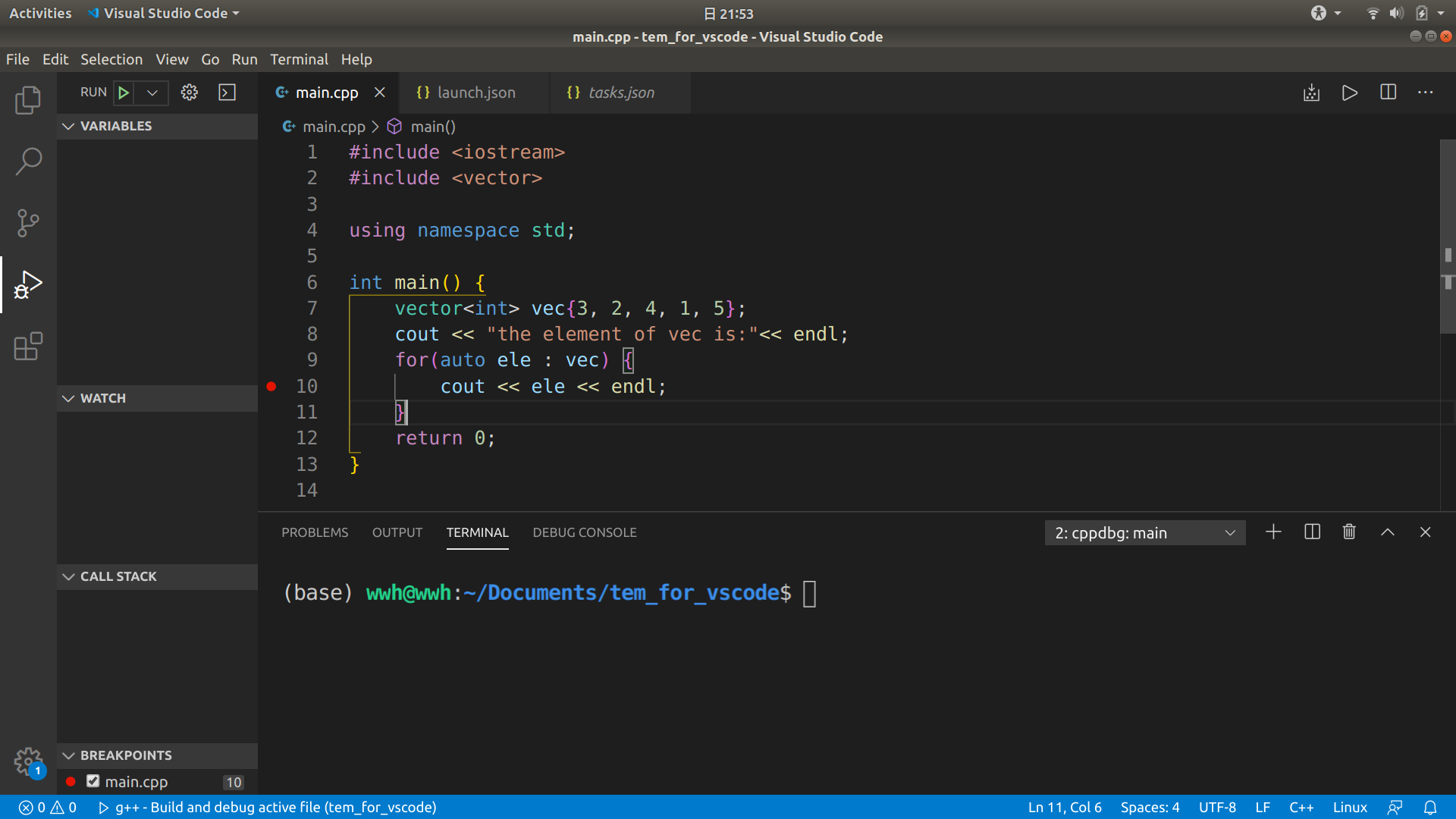Viewport: 1456px width, 819px height.
Task: Open the run configuration dropdown
Action: [152, 92]
